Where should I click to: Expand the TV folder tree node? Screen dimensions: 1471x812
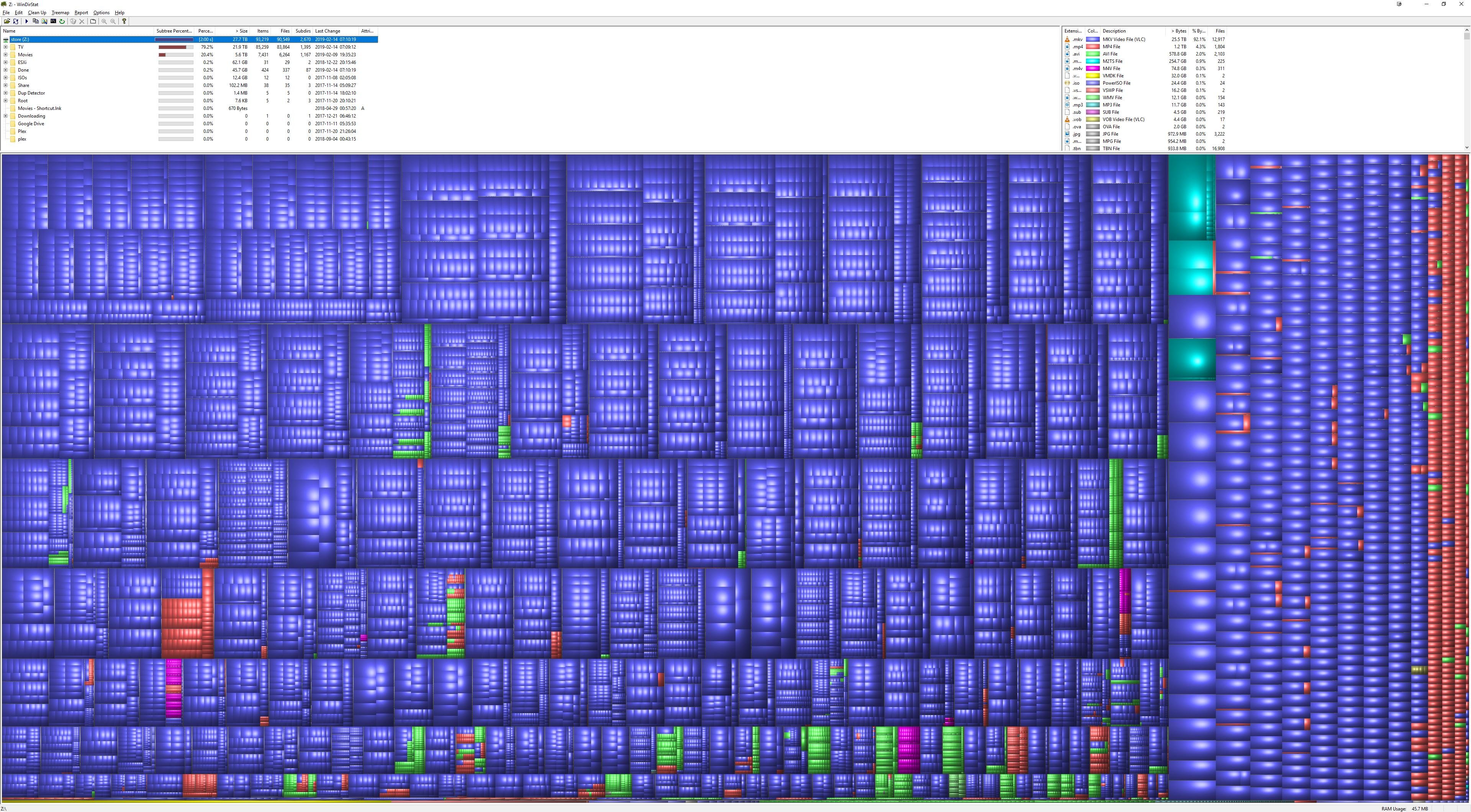(6, 47)
